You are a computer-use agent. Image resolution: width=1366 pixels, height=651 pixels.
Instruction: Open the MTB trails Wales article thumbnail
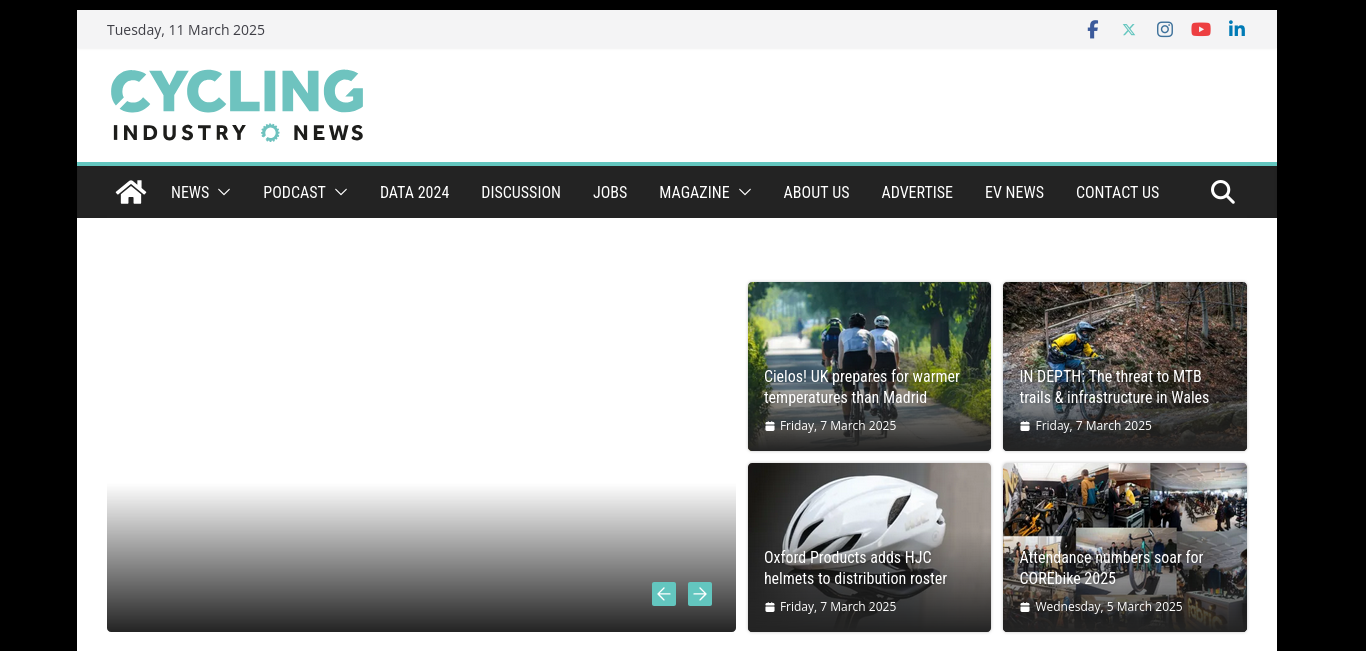(x=1124, y=330)
